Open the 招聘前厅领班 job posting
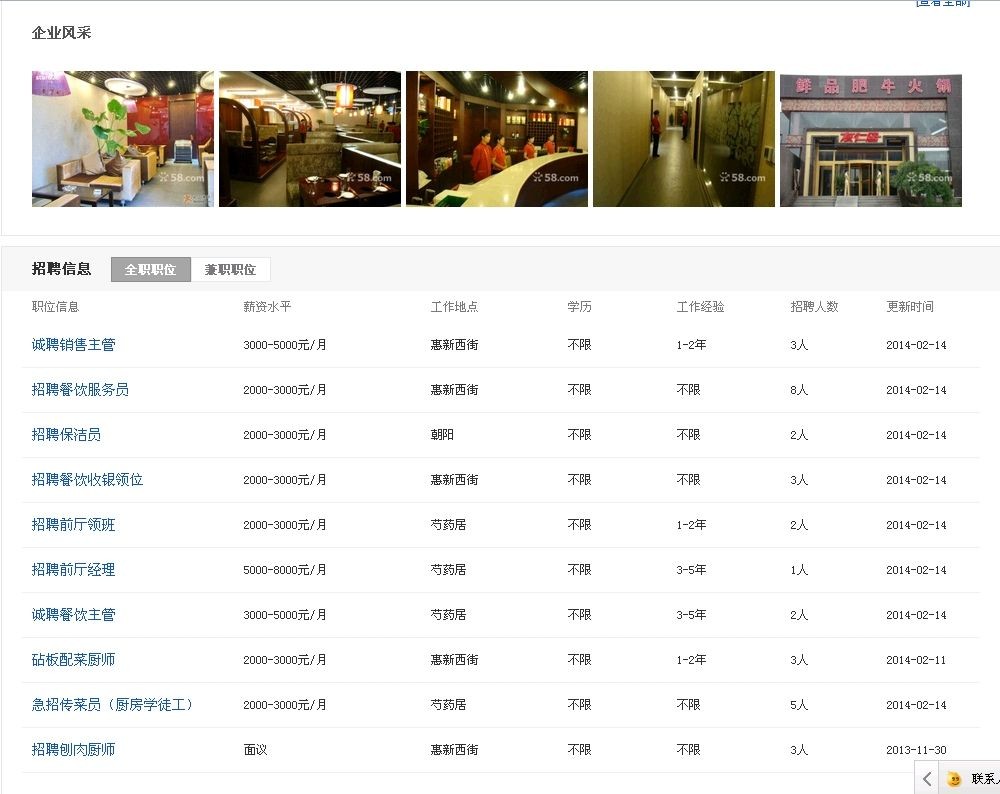The width and height of the screenshot is (1000, 794). [x=73, y=525]
